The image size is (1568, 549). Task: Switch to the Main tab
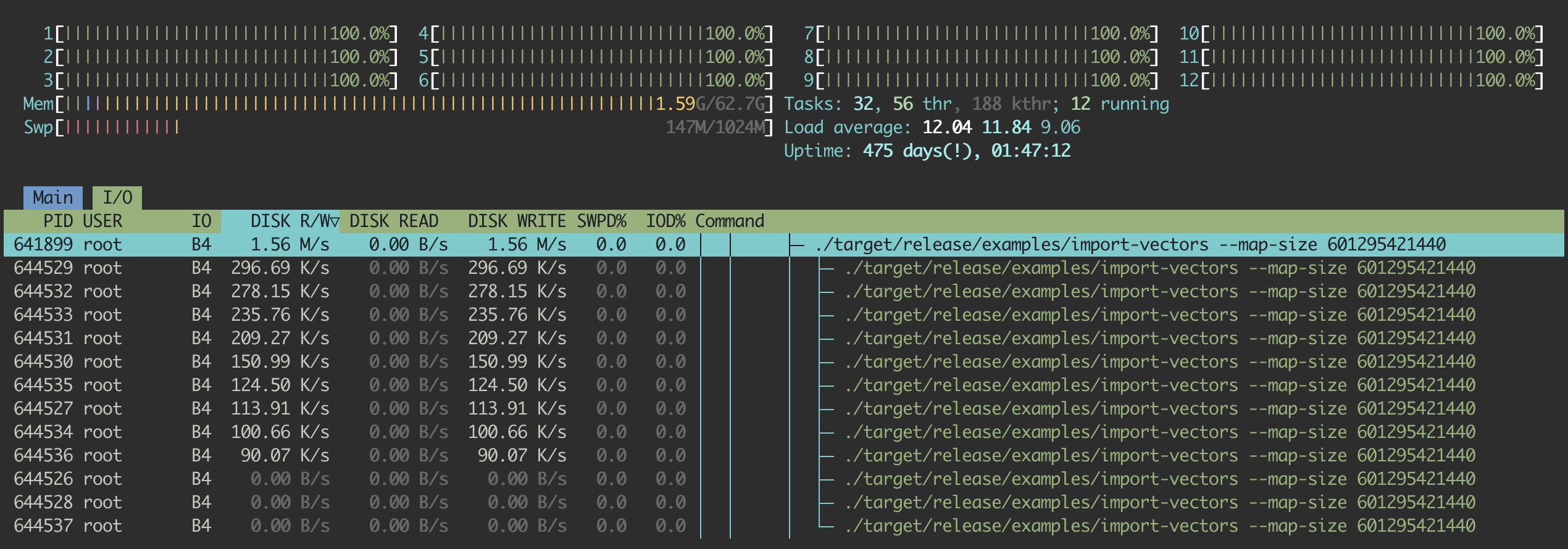click(53, 198)
